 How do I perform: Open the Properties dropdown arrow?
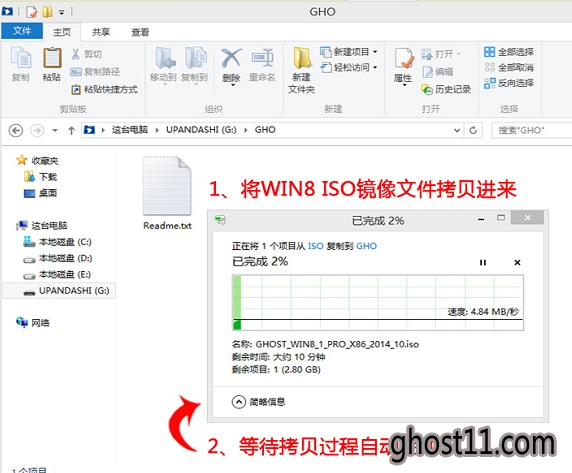404,85
